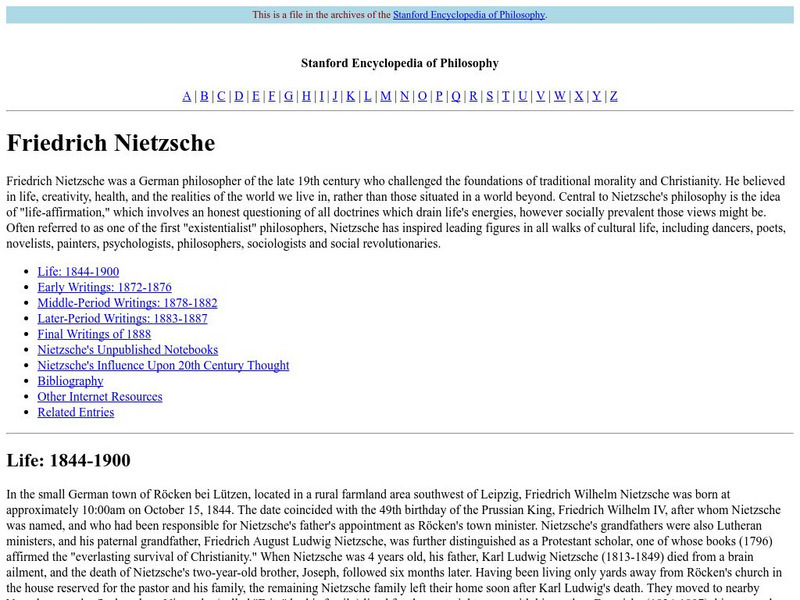800x600 pixels.
Task: Jump to letter Q index
Action: point(456,96)
